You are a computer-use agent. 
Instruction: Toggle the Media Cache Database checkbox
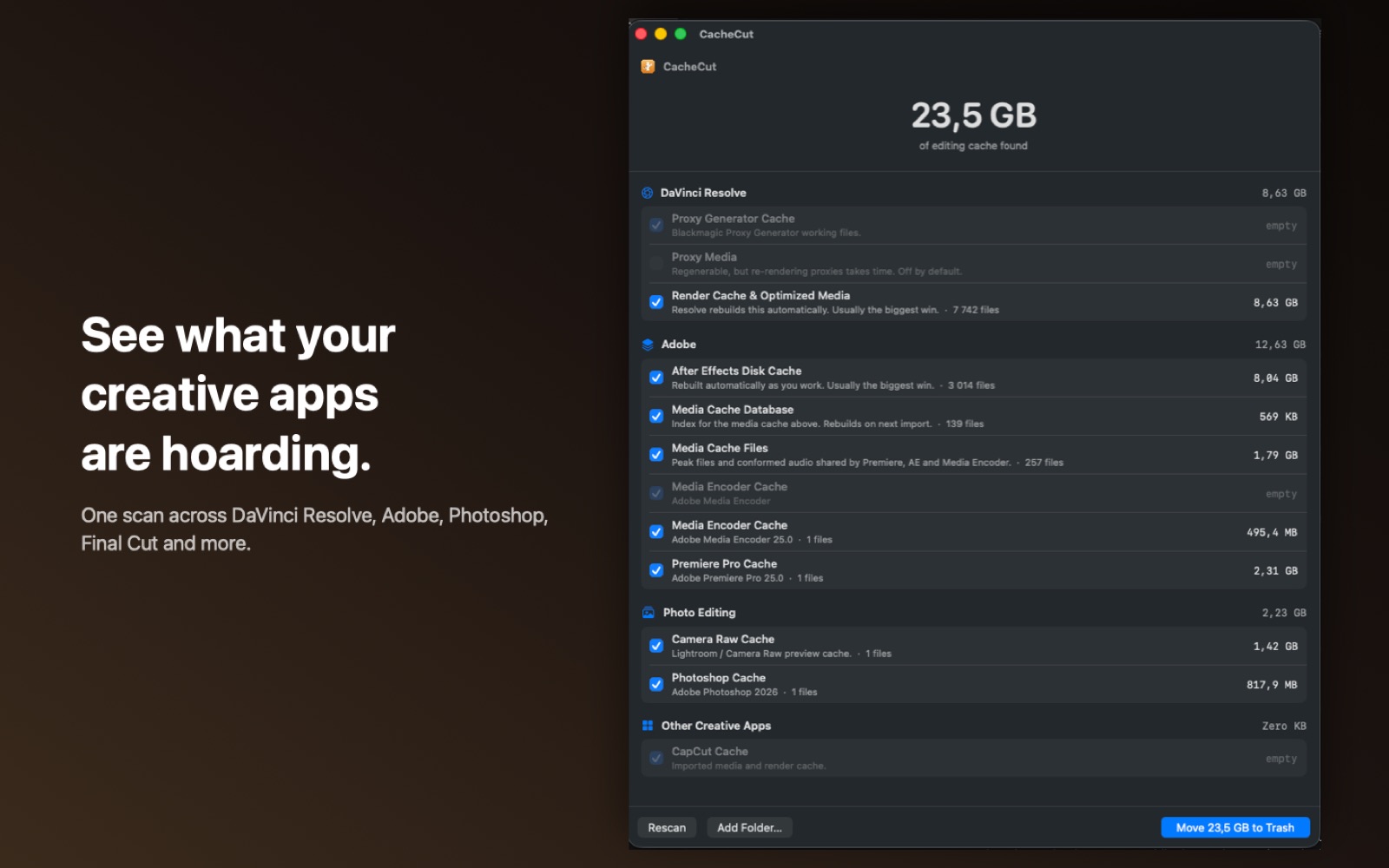[656, 417]
